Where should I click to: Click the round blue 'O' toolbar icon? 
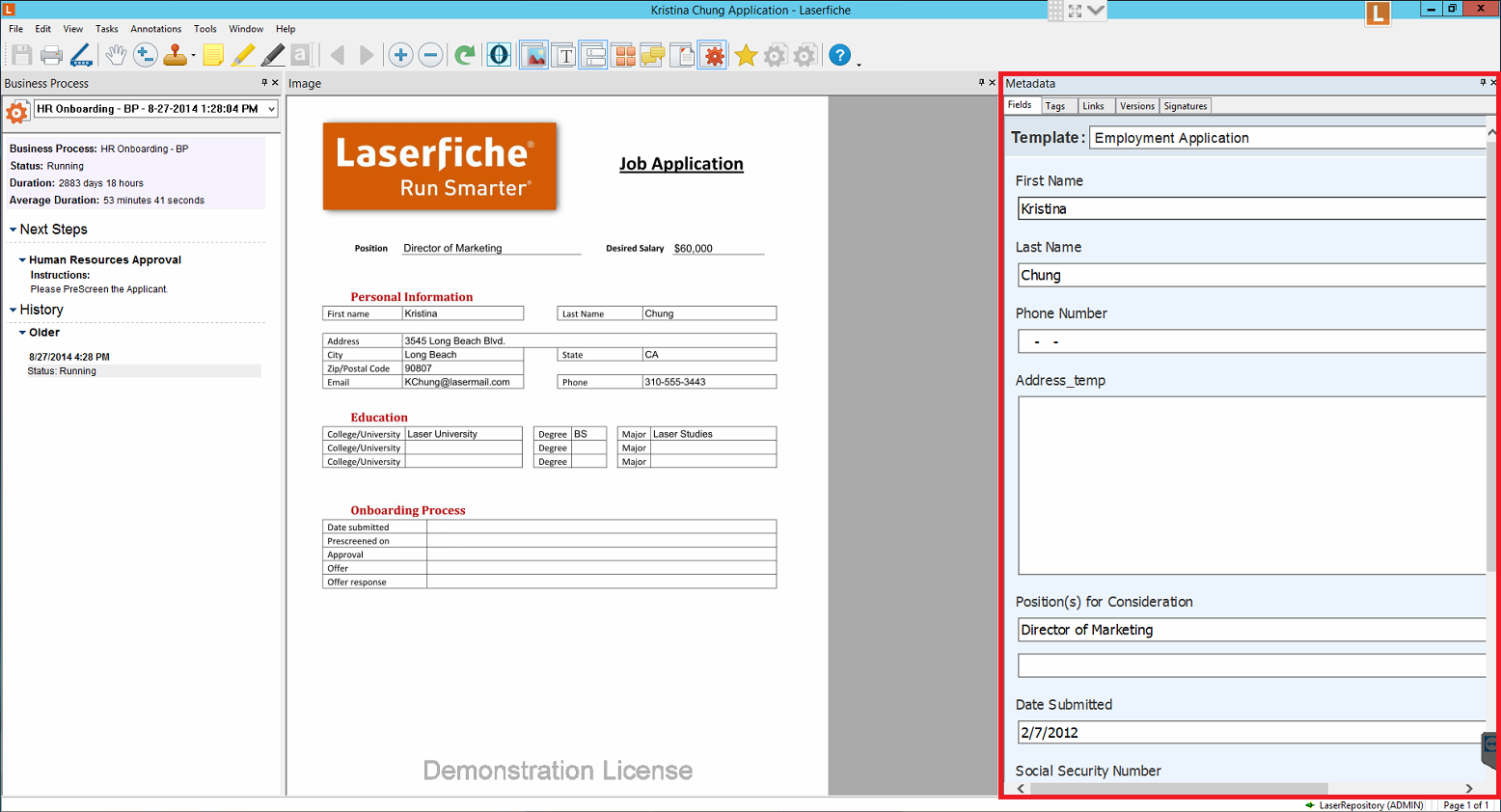pos(499,55)
